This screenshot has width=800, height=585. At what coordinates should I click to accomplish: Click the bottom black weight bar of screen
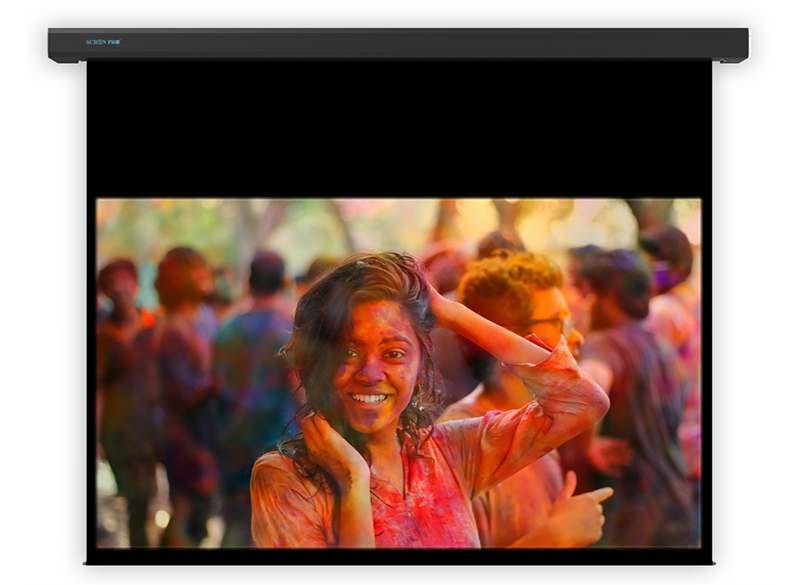[400, 556]
